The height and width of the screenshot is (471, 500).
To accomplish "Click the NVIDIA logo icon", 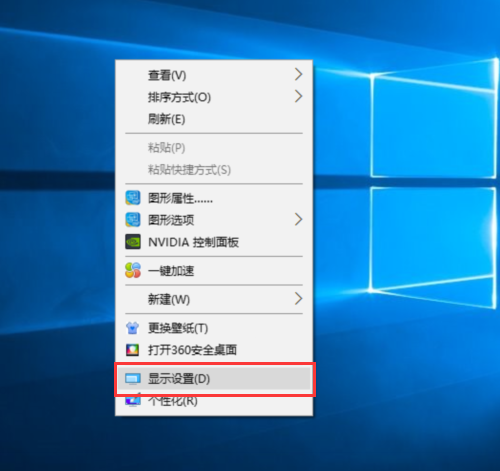I will [x=133, y=242].
